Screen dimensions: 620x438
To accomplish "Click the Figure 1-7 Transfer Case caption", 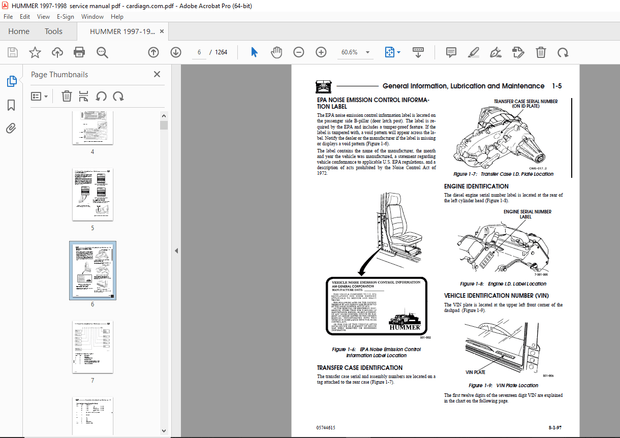I will [503, 174].
